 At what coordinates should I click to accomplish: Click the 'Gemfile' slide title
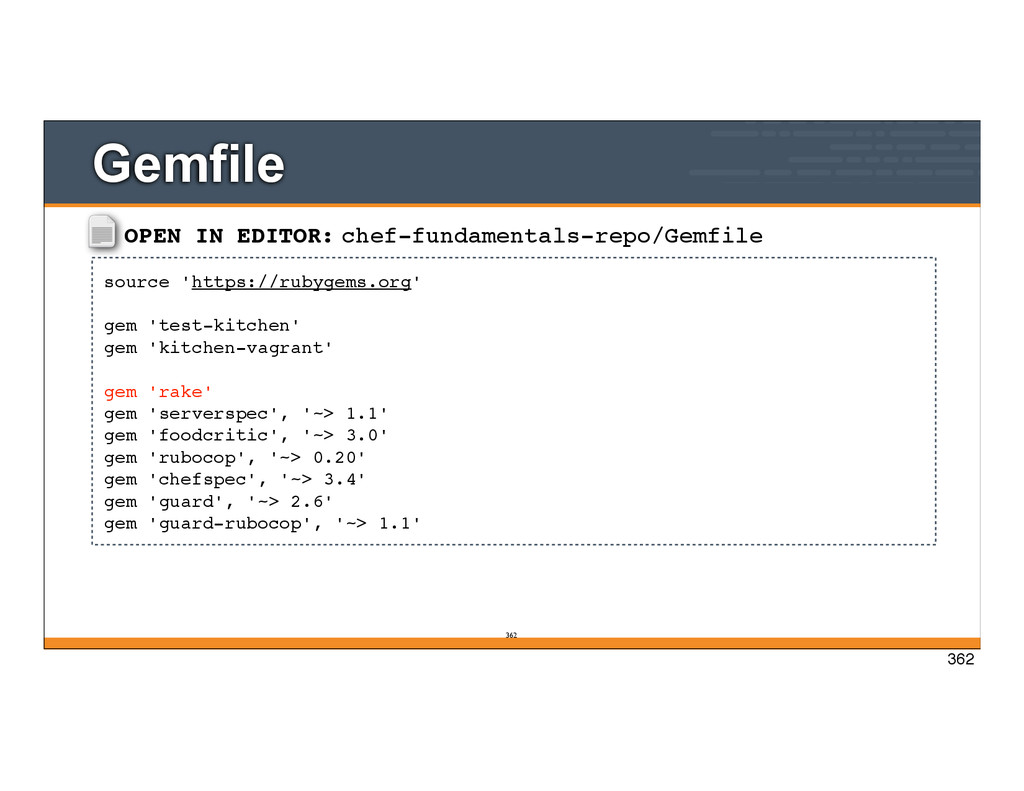click(189, 163)
